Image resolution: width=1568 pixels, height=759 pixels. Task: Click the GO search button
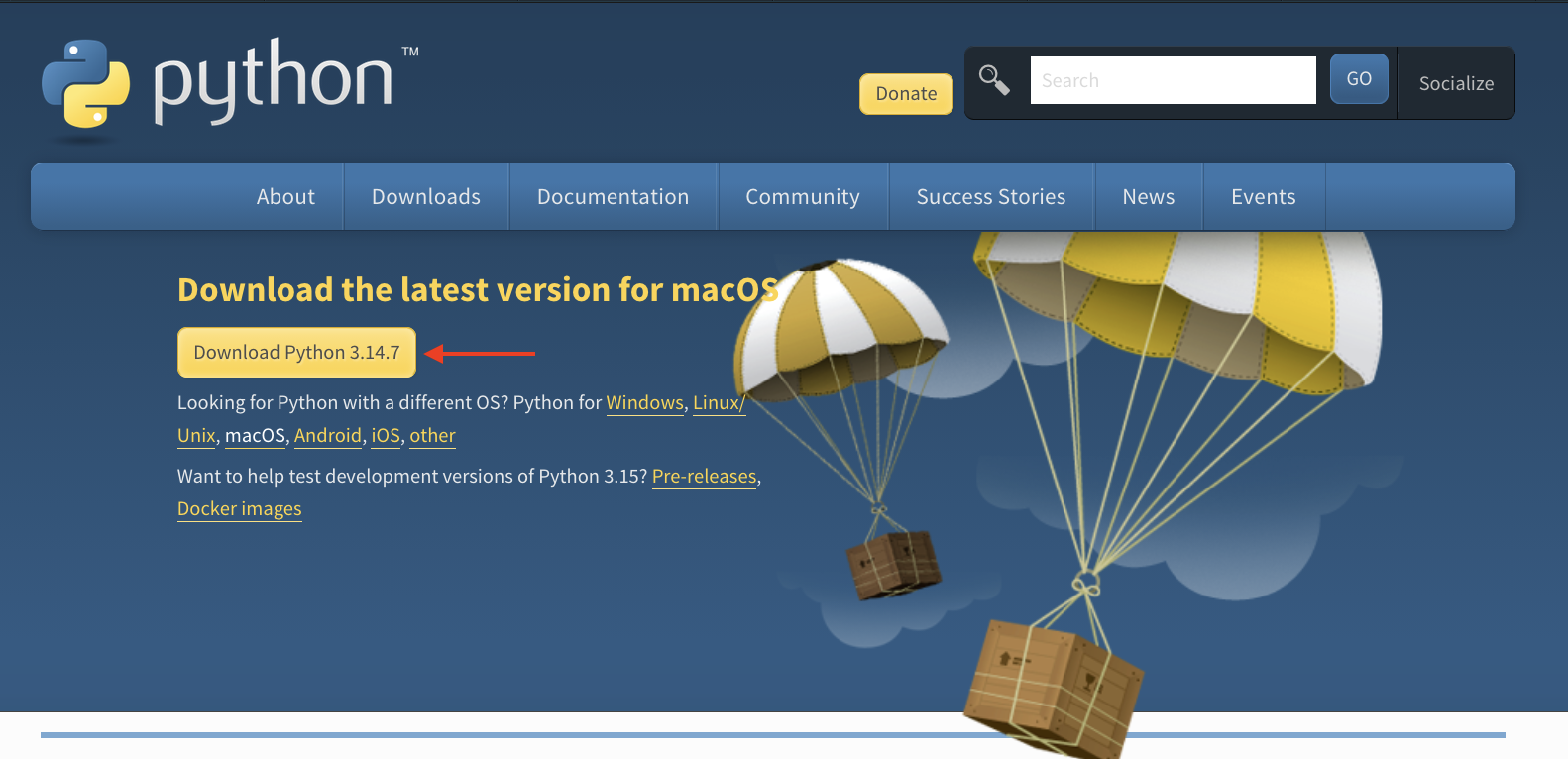(x=1359, y=79)
